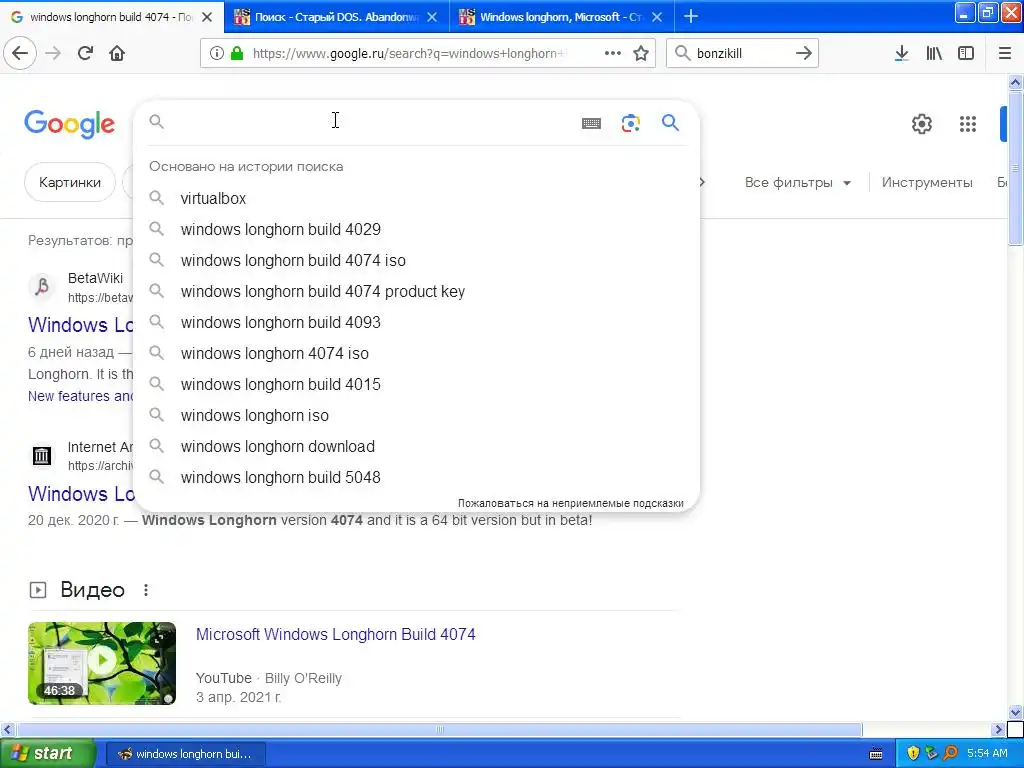
Task: Open the Windows start menu
Action: click(48, 753)
